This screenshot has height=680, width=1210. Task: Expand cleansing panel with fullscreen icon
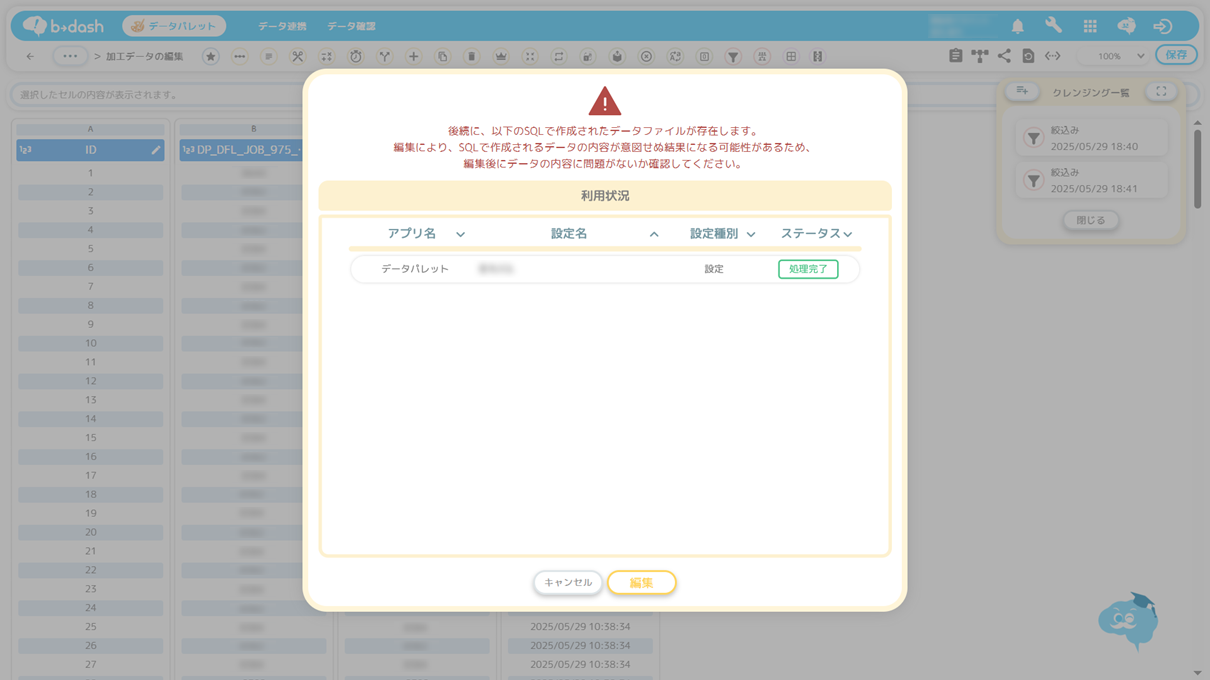click(x=1161, y=91)
